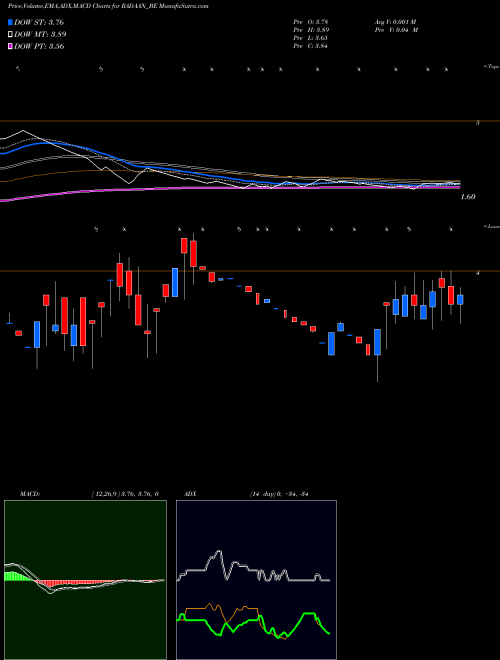500x660 pixels.
Task: Click the ADX '(14 day) 0, +34, -34' parameters
Action: pyautogui.click(x=279, y=494)
